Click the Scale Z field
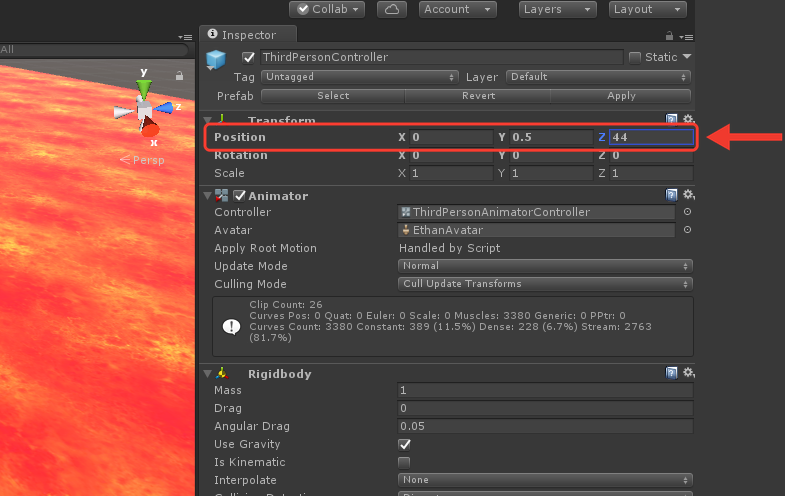785x496 pixels. [x=651, y=173]
